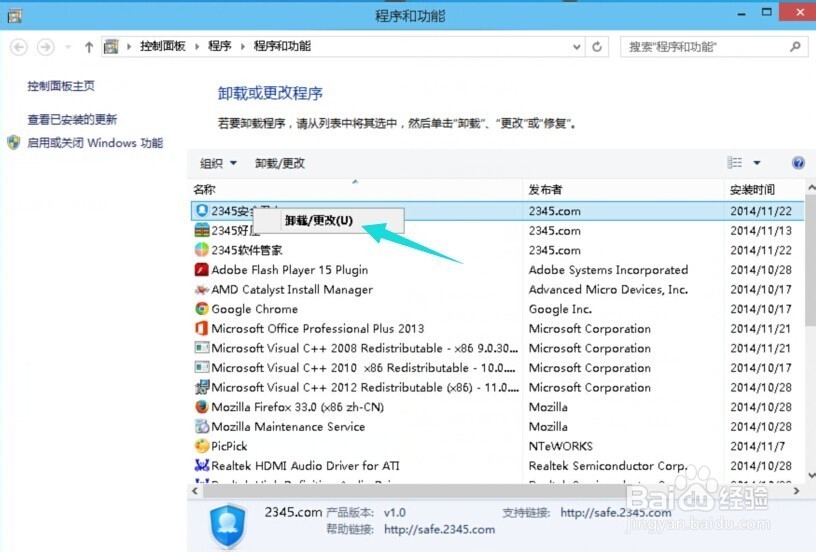This screenshot has height=552, width=816.
Task: Select Microsoft Office Professional Plus 2013
Action: [317, 328]
